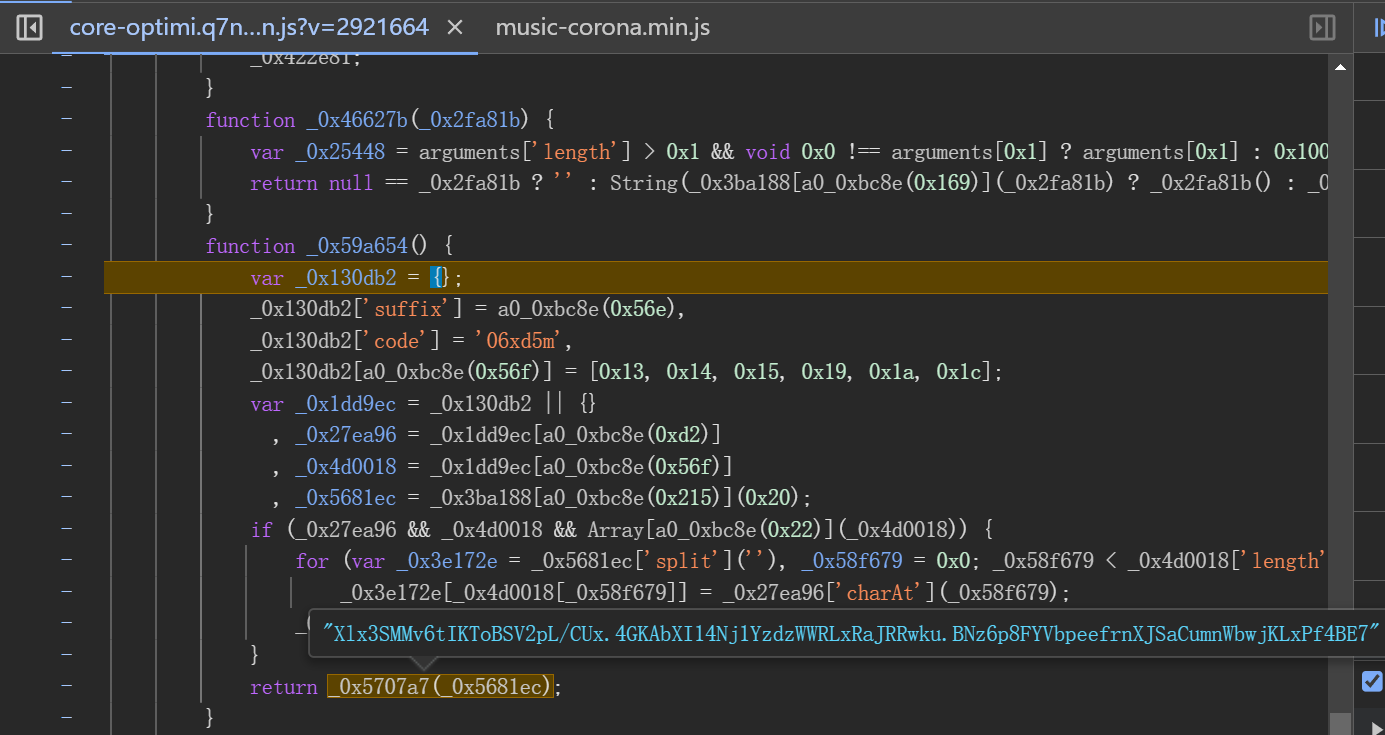1385x735 pixels.
Task: Click the selected {} braces on highlighted line
Action: point(440,278)
